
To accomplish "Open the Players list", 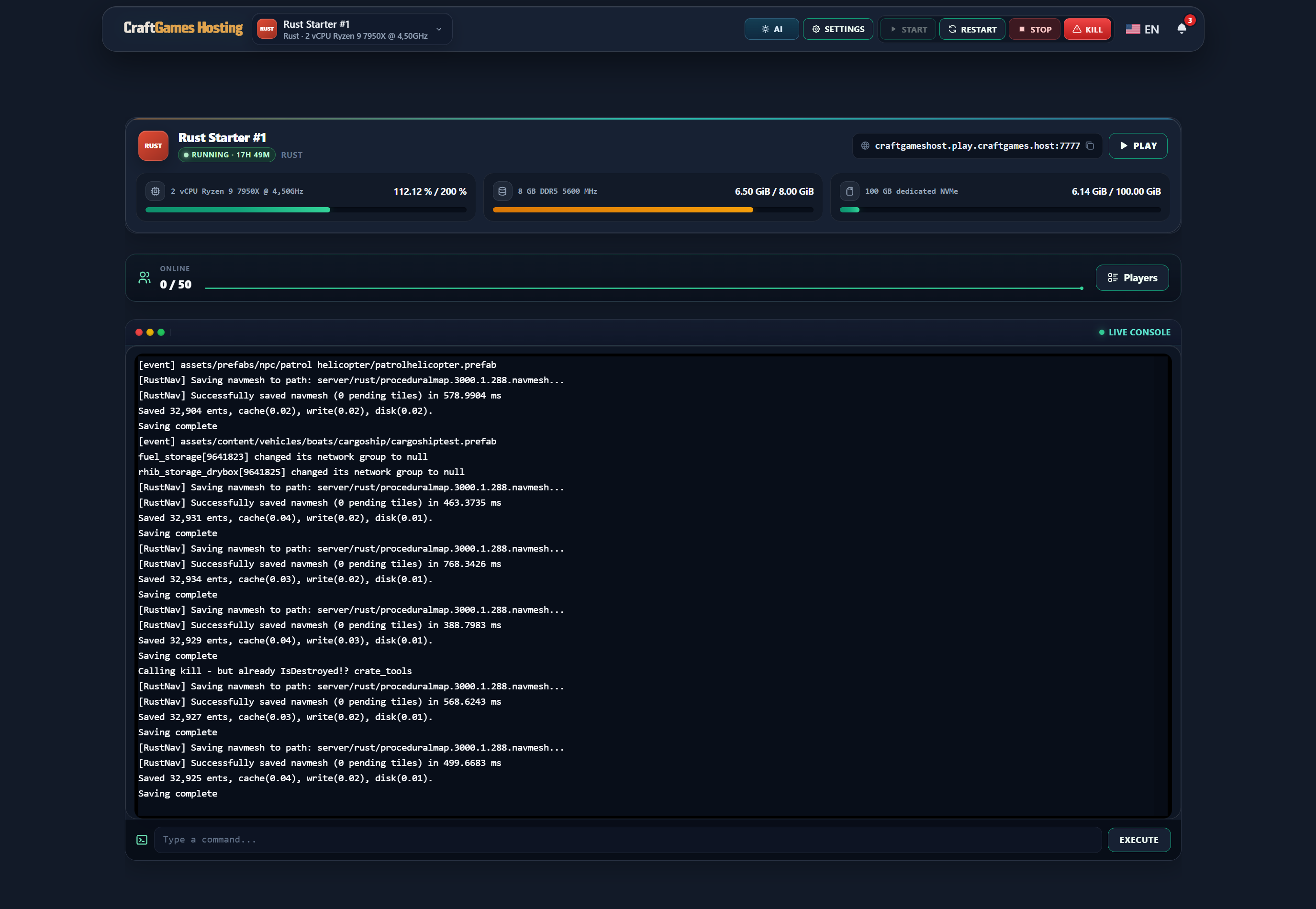I will pos(1132,278).
